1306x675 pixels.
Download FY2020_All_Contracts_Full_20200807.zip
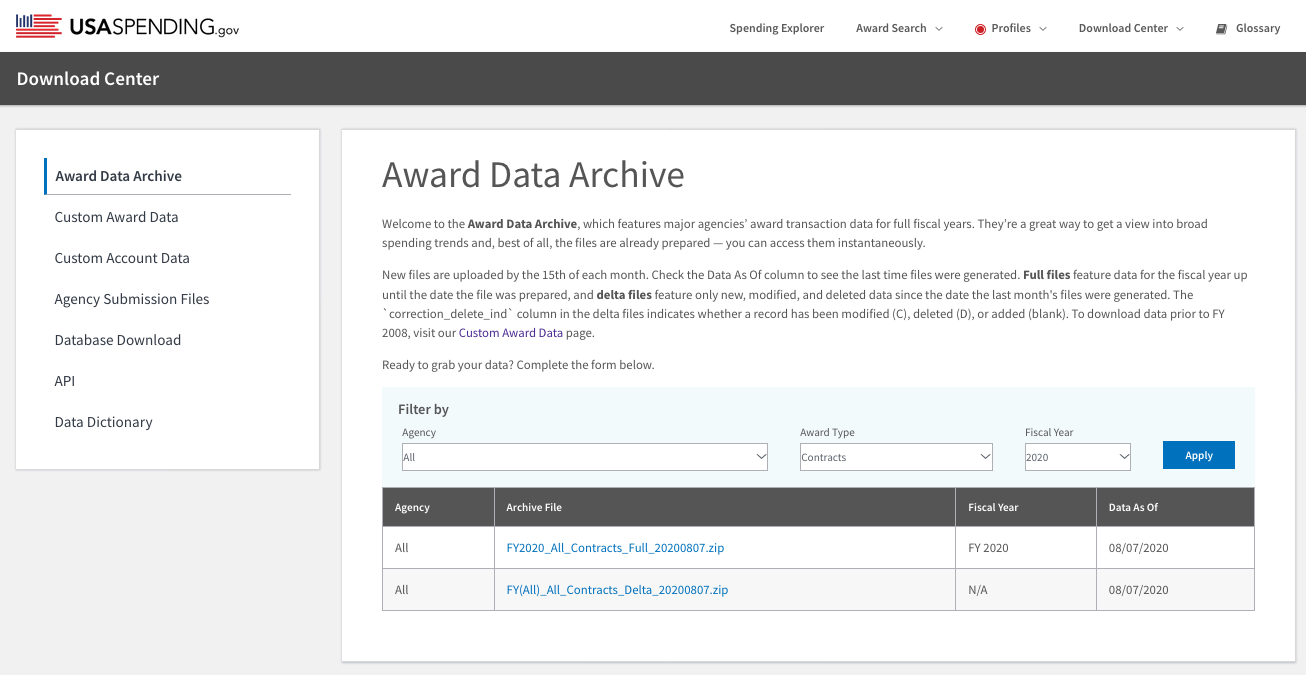click(615, 548)
